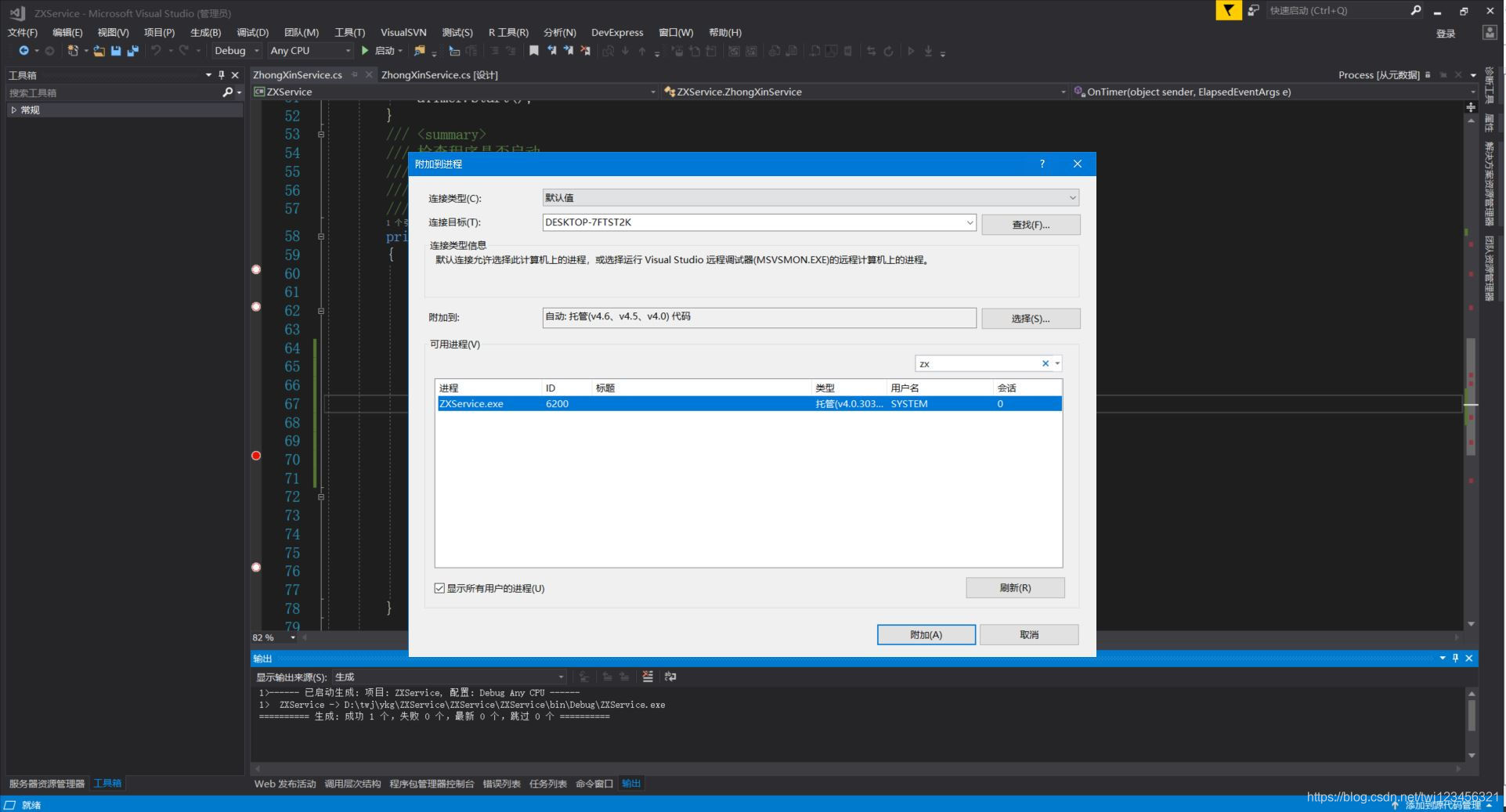Click the 查找(F)... button

(x=1031, y=225)
